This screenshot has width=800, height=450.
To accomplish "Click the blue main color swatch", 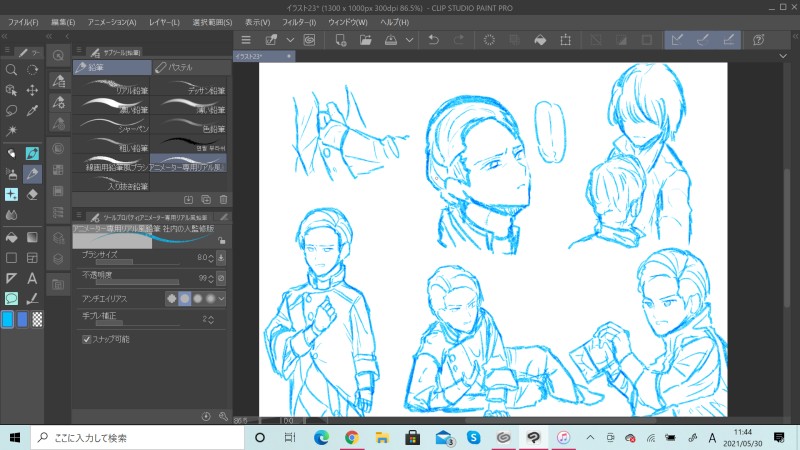I will (x=8, y=319).
